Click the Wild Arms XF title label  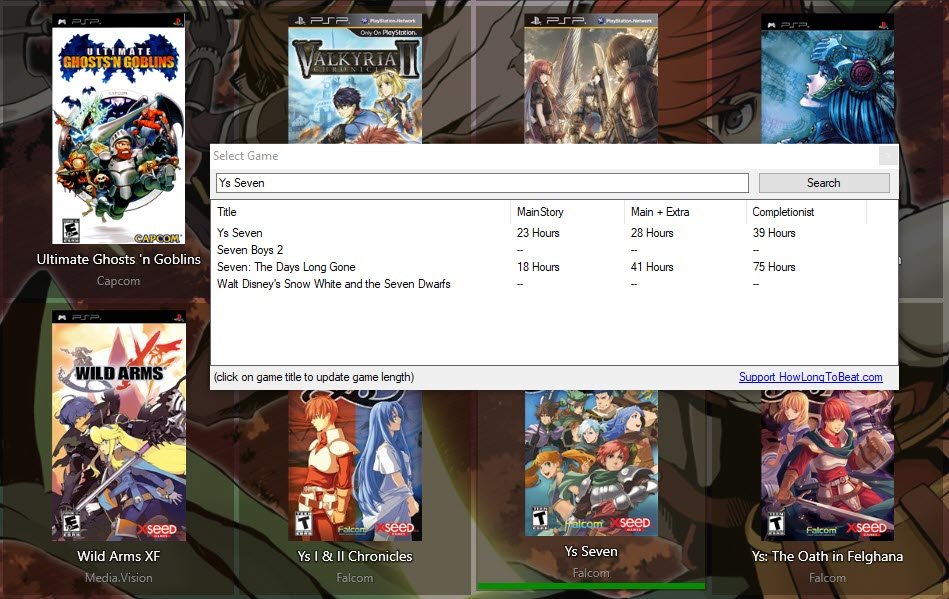coord(119,556)
